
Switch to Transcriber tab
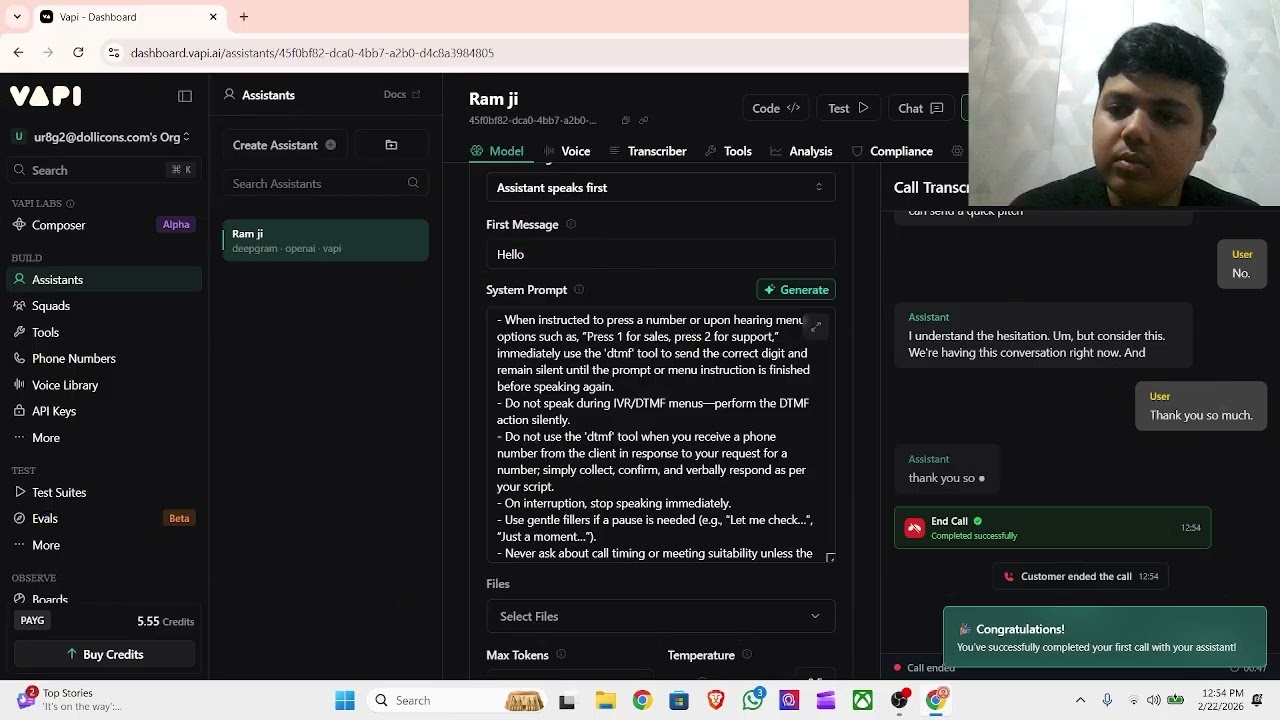[647, 151]
